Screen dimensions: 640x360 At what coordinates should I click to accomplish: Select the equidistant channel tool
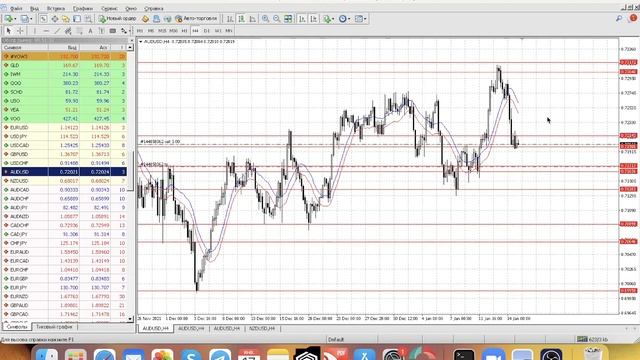(68, 31)
